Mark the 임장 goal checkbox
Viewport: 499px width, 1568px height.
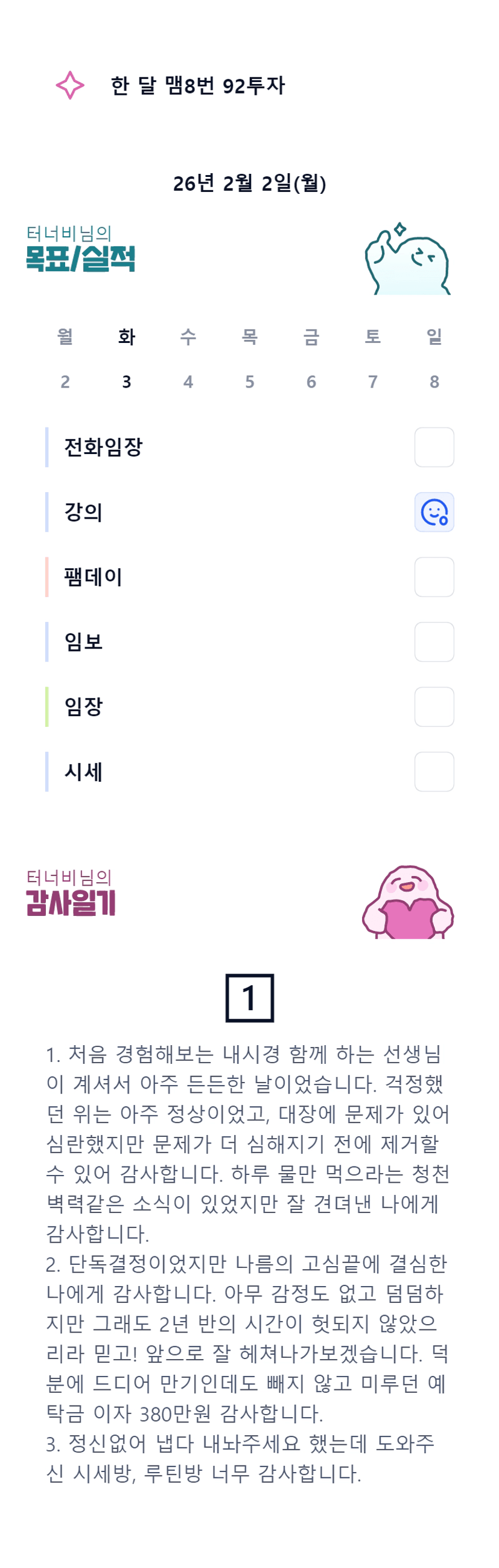click(434, 706)
